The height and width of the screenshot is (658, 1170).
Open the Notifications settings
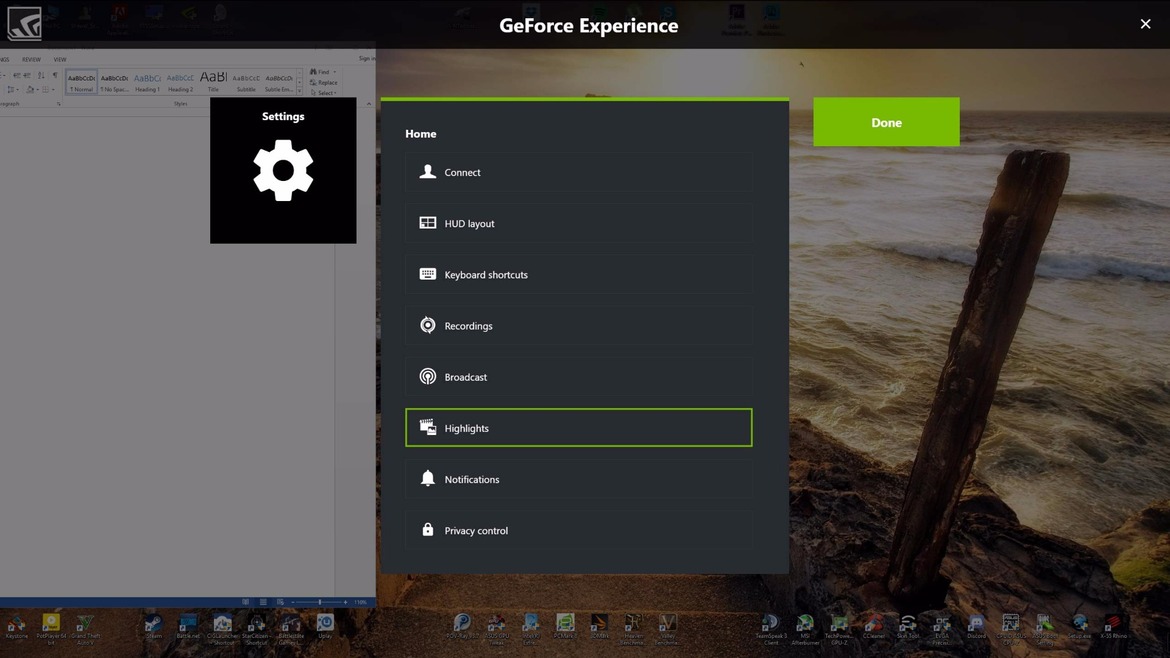pyautogui.click(x=578, y=479)
